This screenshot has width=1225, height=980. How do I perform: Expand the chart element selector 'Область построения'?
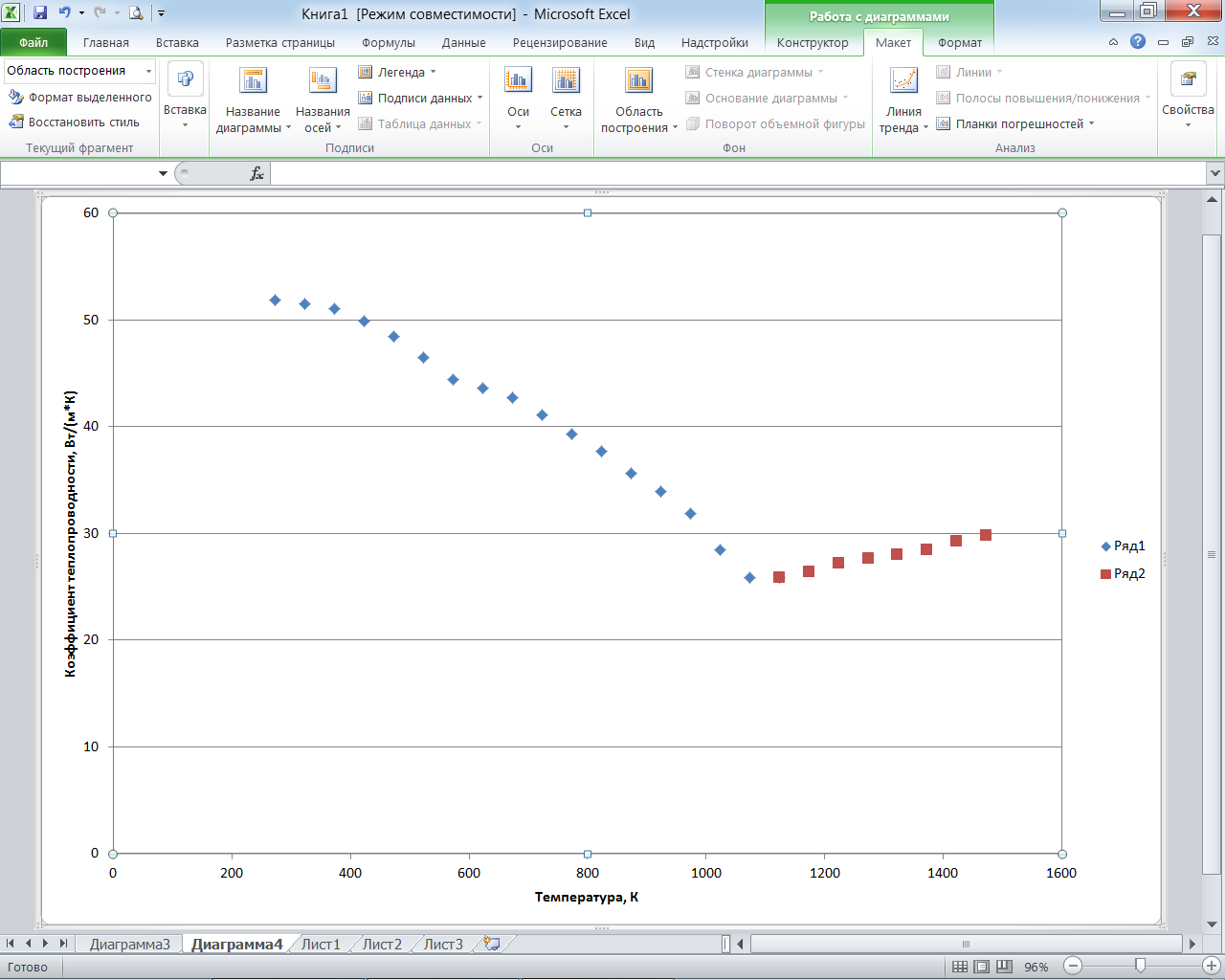(x=148, y=72)
